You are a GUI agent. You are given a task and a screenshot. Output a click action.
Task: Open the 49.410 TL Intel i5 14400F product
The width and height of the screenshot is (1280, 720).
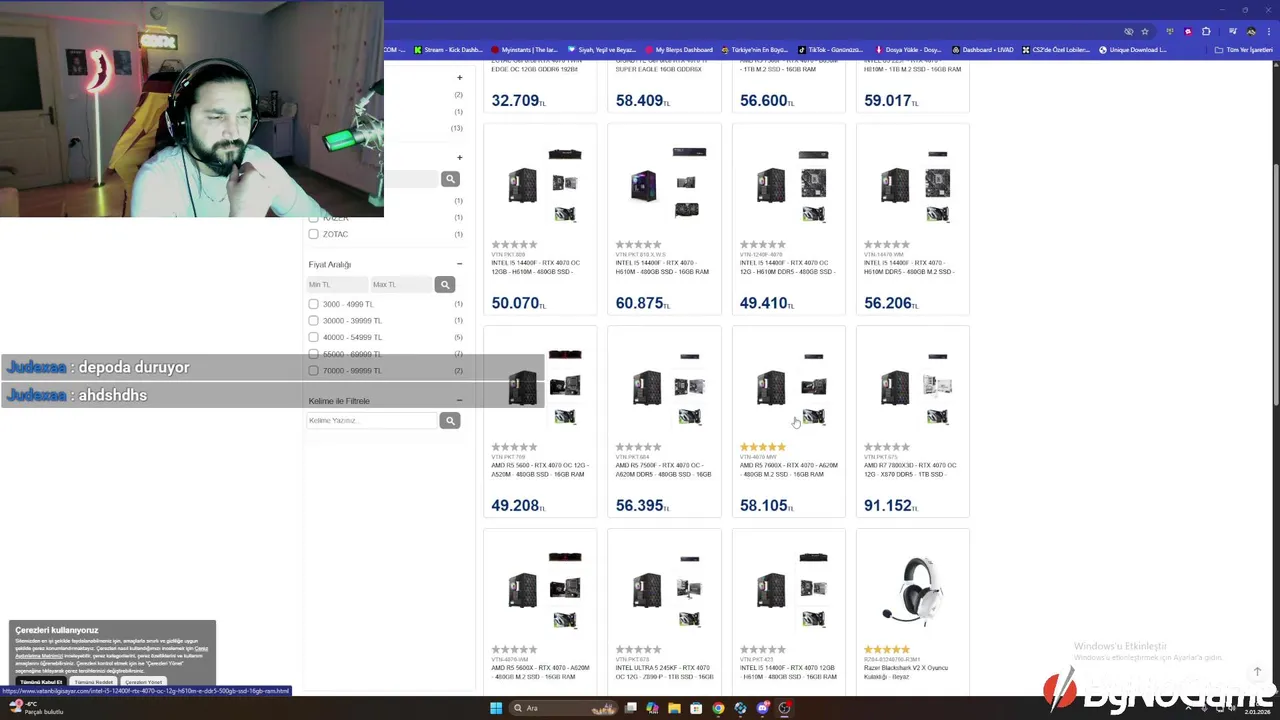click(788, 219)
